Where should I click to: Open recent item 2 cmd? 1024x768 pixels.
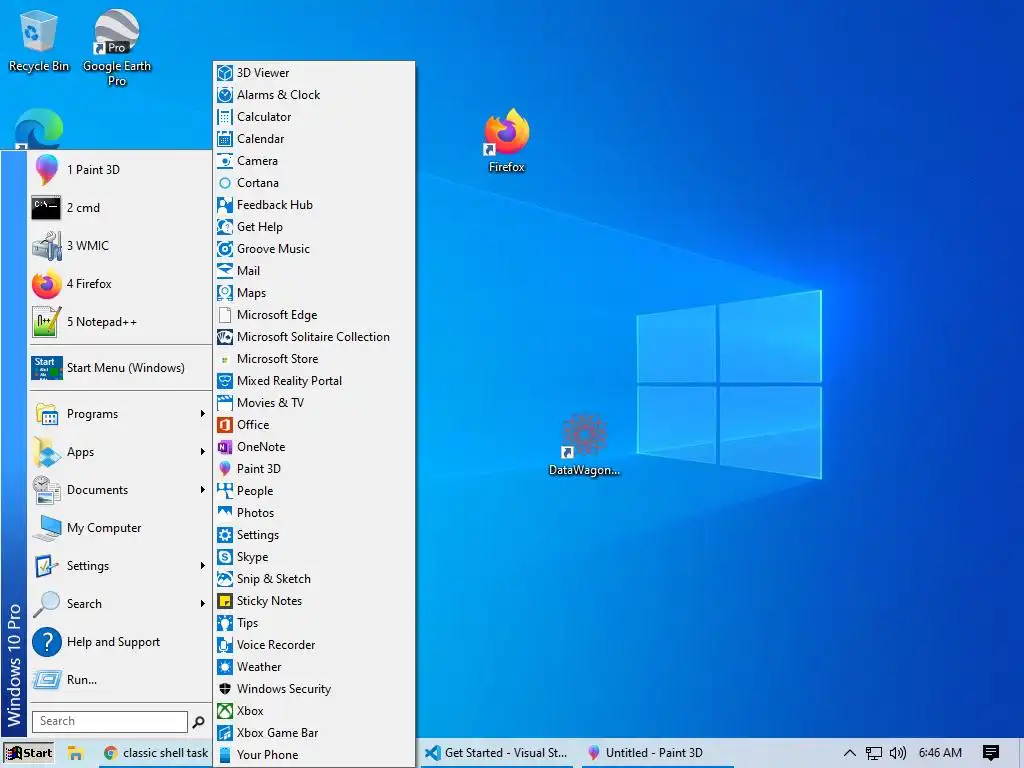(120, 208)
